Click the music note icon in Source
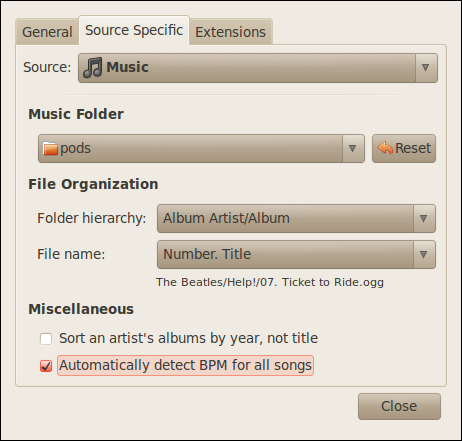The width and height of the screenshot is (462, 441). coord(92,67)
